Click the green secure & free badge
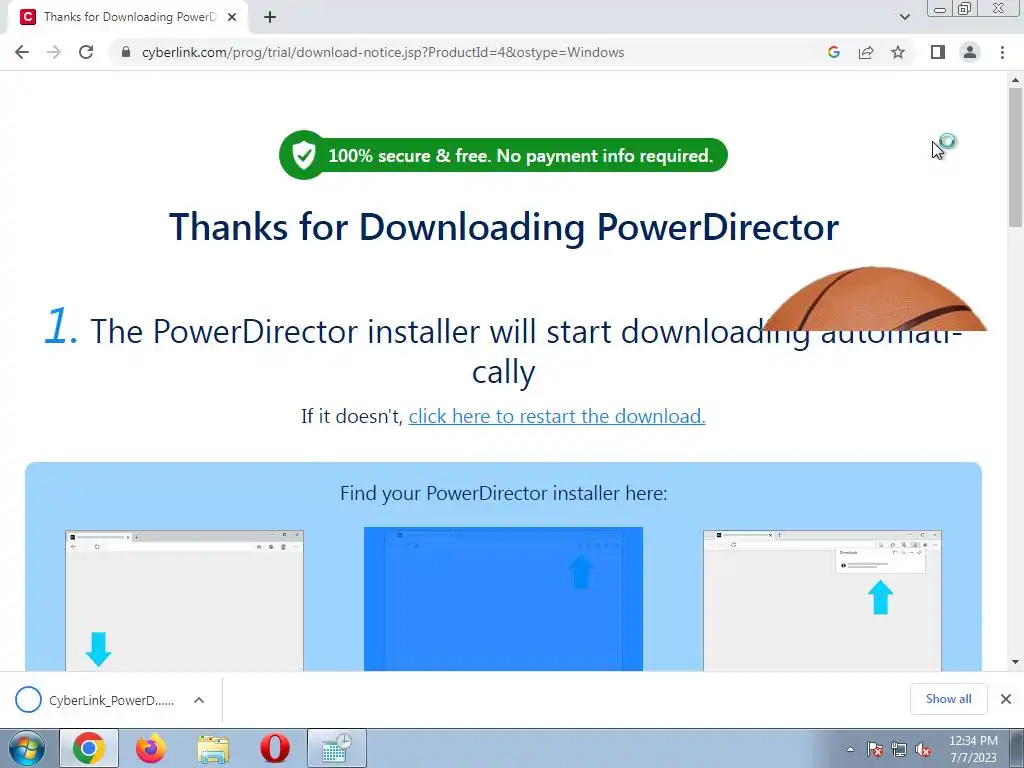The width and height of the screenshot is (1024, 768). pyautogui.click(x=503, y=155)
